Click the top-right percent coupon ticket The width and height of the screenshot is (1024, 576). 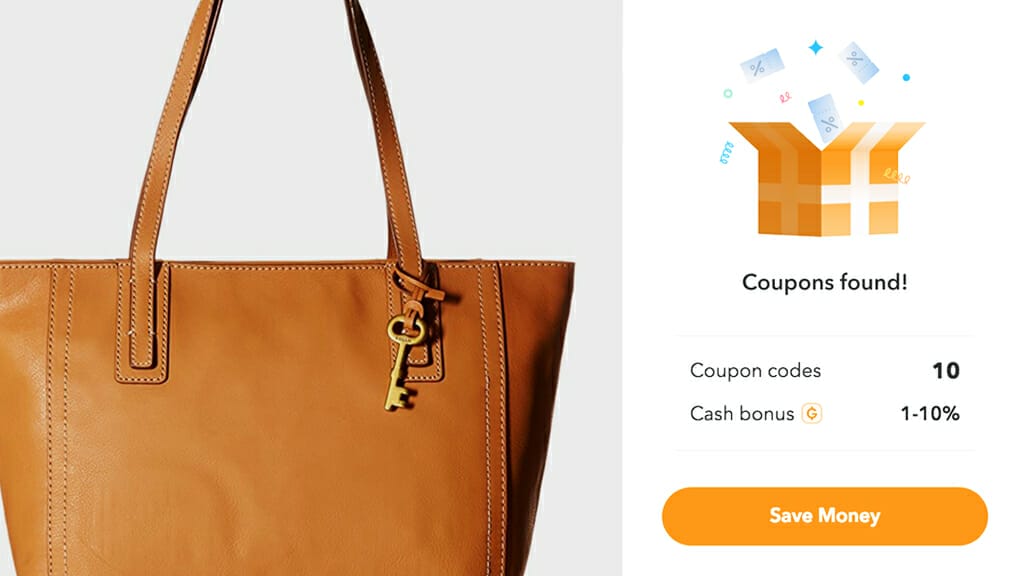coord(858,62)
